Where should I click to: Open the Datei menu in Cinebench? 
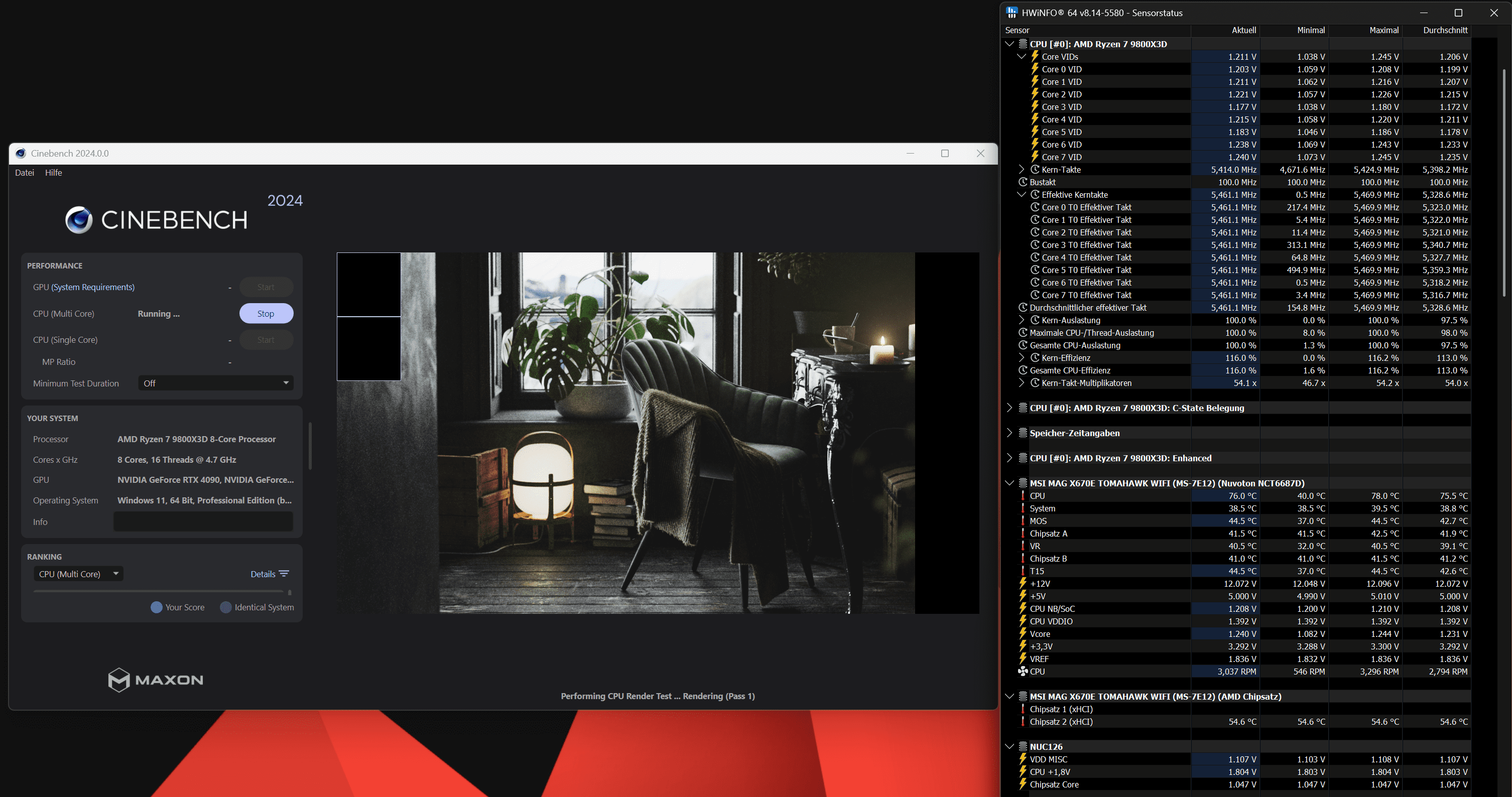[x=25, y=173]
